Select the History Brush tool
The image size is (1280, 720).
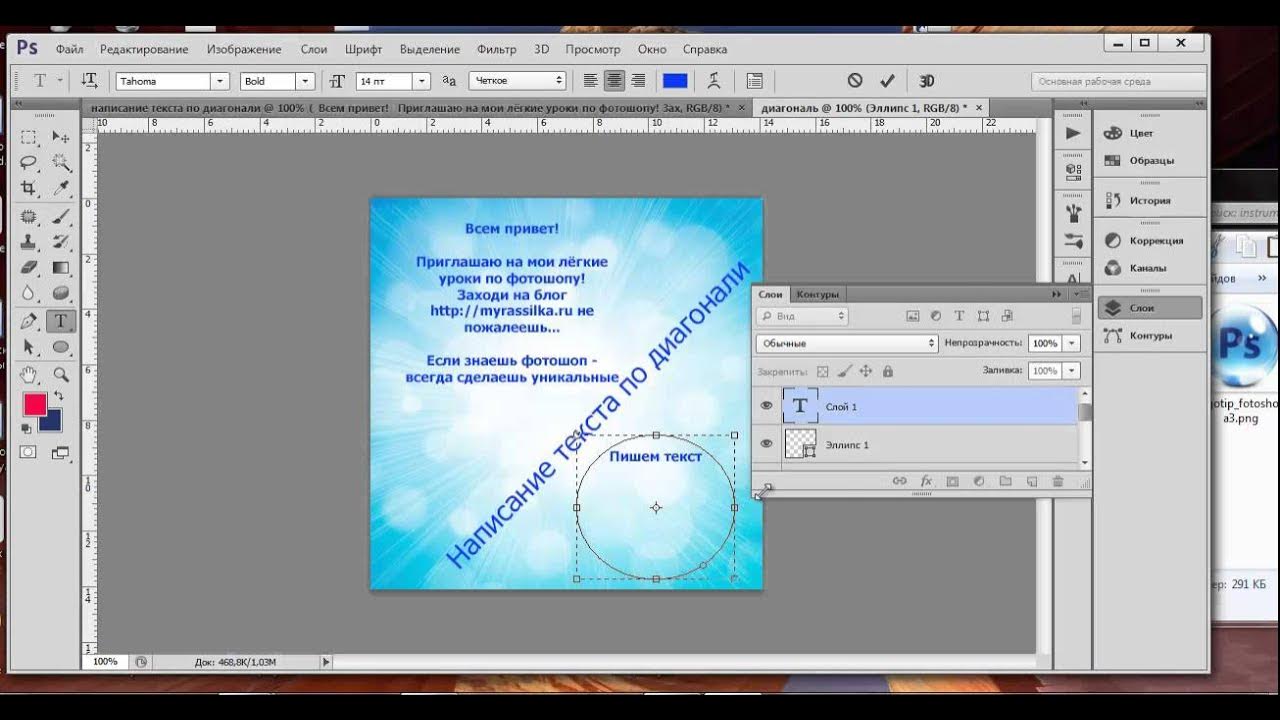point(61,242)
